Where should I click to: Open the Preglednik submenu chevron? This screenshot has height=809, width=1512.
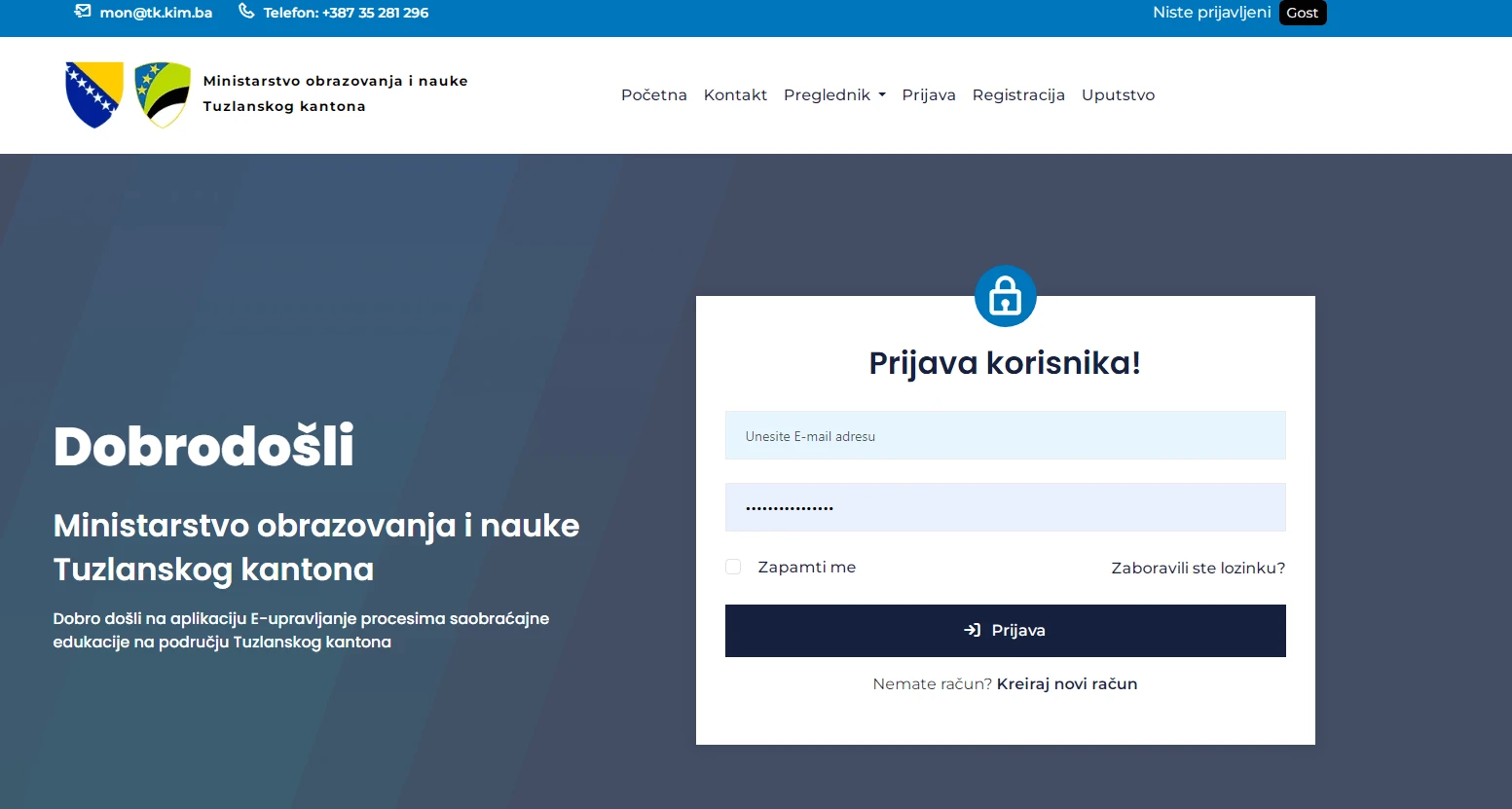pyautogui.click(x=881, y=94)
